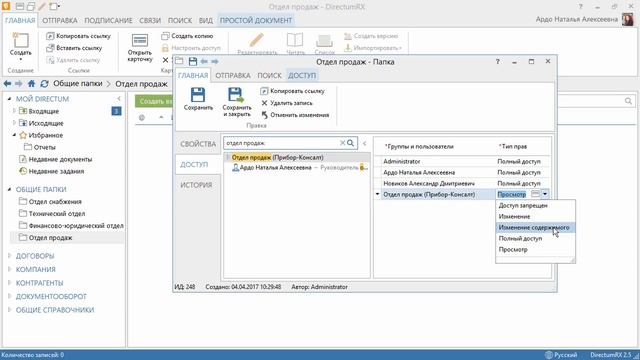640x360 pixels.
Task: Open ОТПРАВКА tab in folder dialog
Action: coord(233,76)
